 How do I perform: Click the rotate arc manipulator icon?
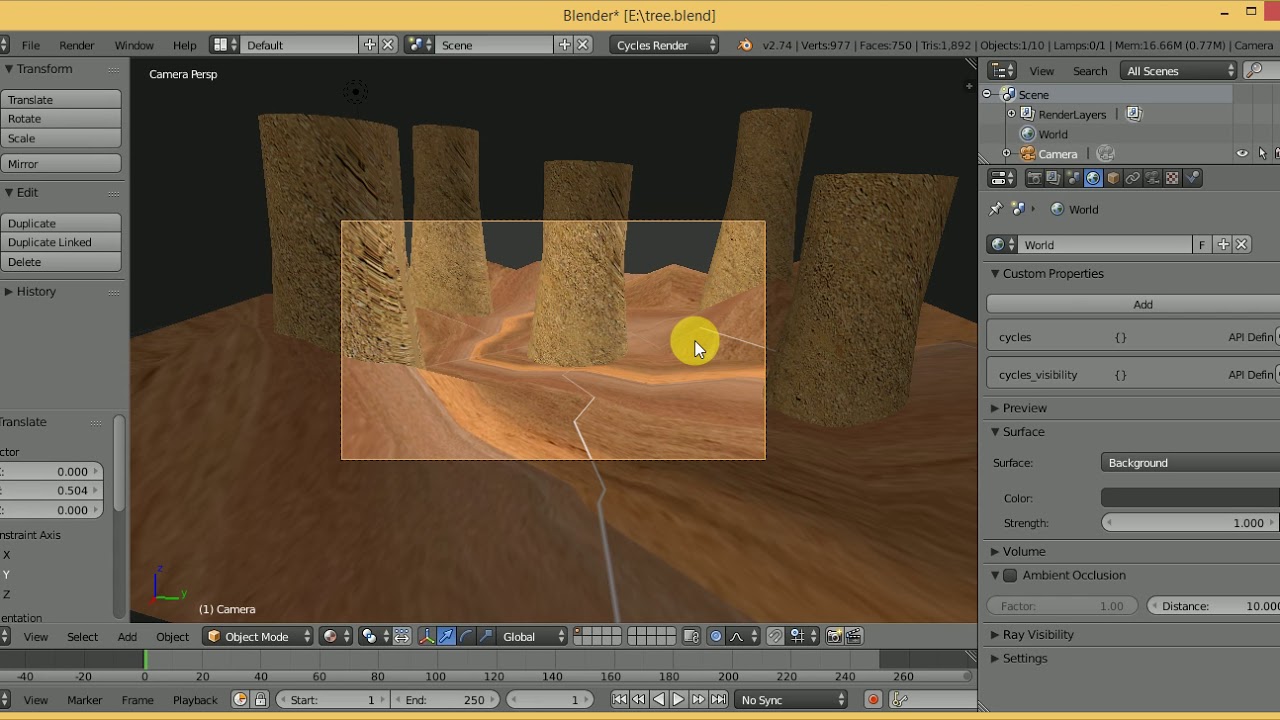pos(466,636)
